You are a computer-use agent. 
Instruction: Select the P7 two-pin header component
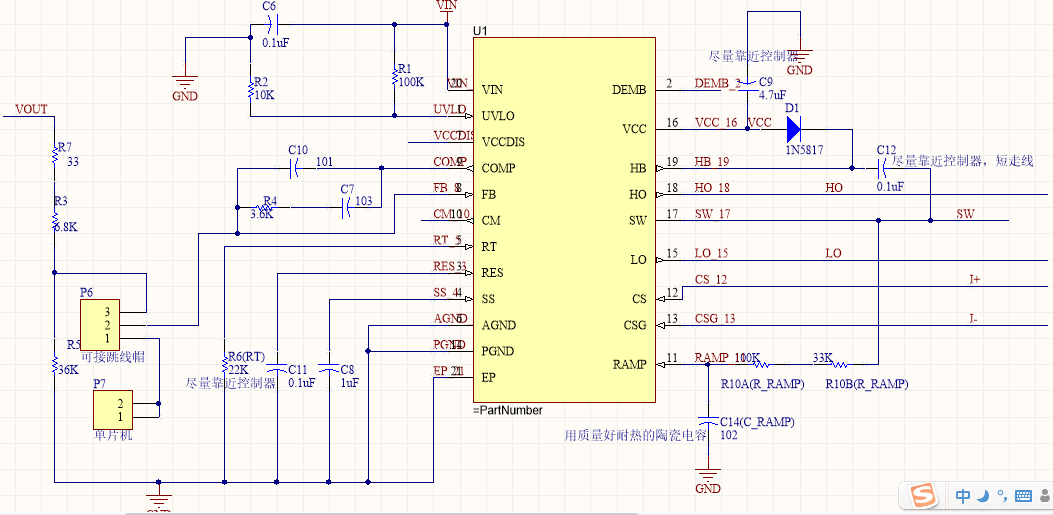coord(113,410)
